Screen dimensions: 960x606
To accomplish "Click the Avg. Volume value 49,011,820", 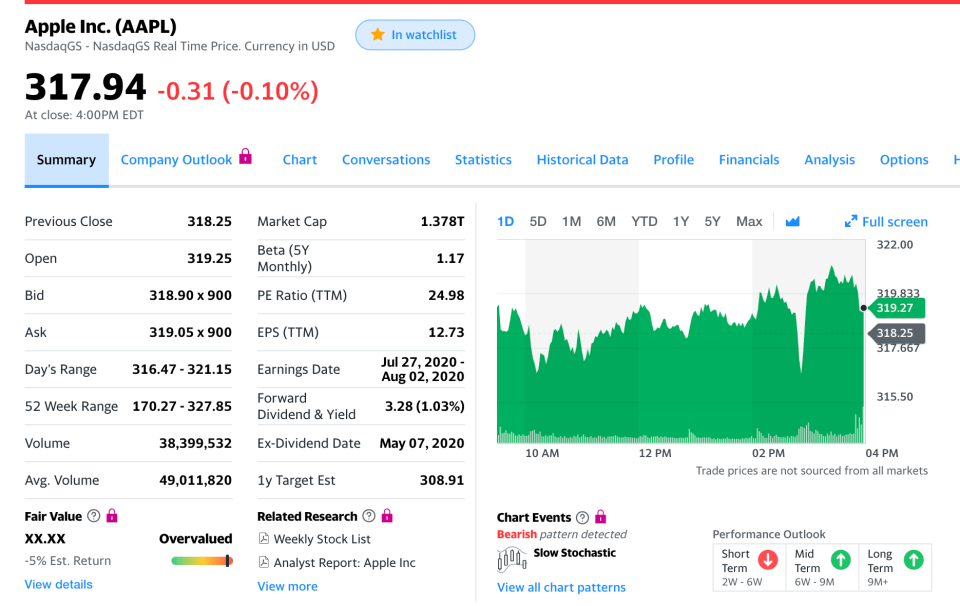I will [195, 481].
